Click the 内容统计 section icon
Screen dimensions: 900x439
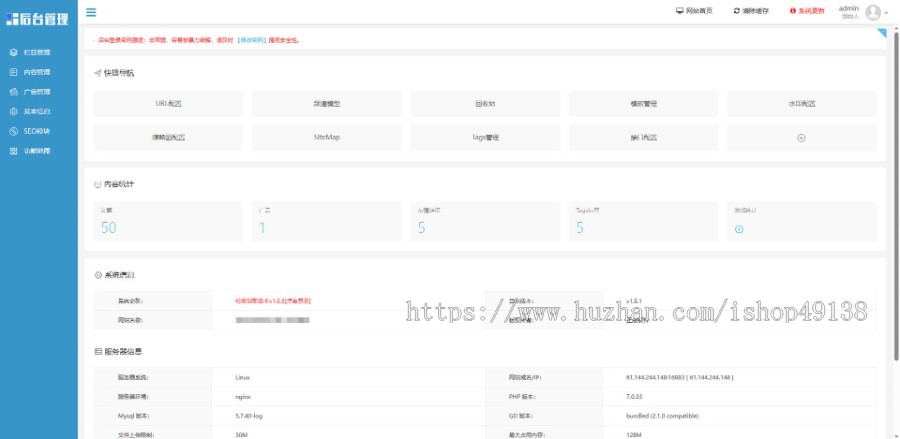98,184
